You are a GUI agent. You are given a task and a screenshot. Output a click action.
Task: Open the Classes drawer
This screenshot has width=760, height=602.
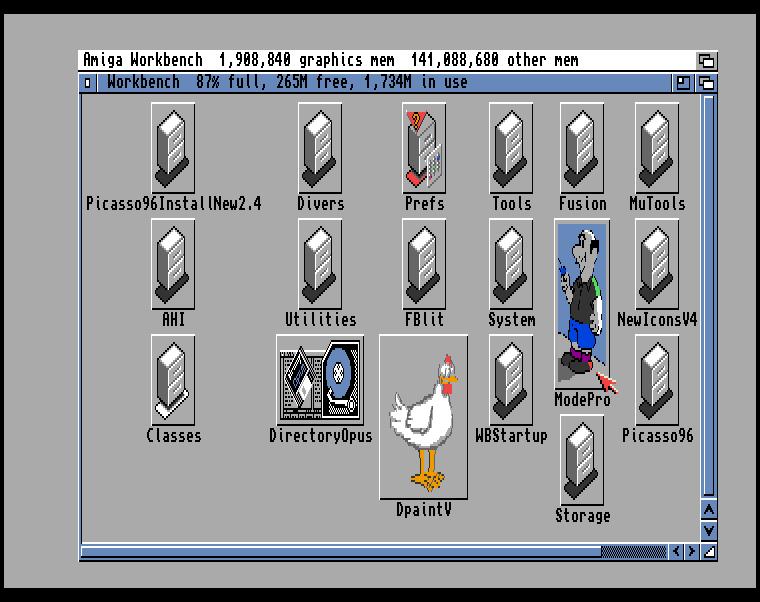point(173,380)
